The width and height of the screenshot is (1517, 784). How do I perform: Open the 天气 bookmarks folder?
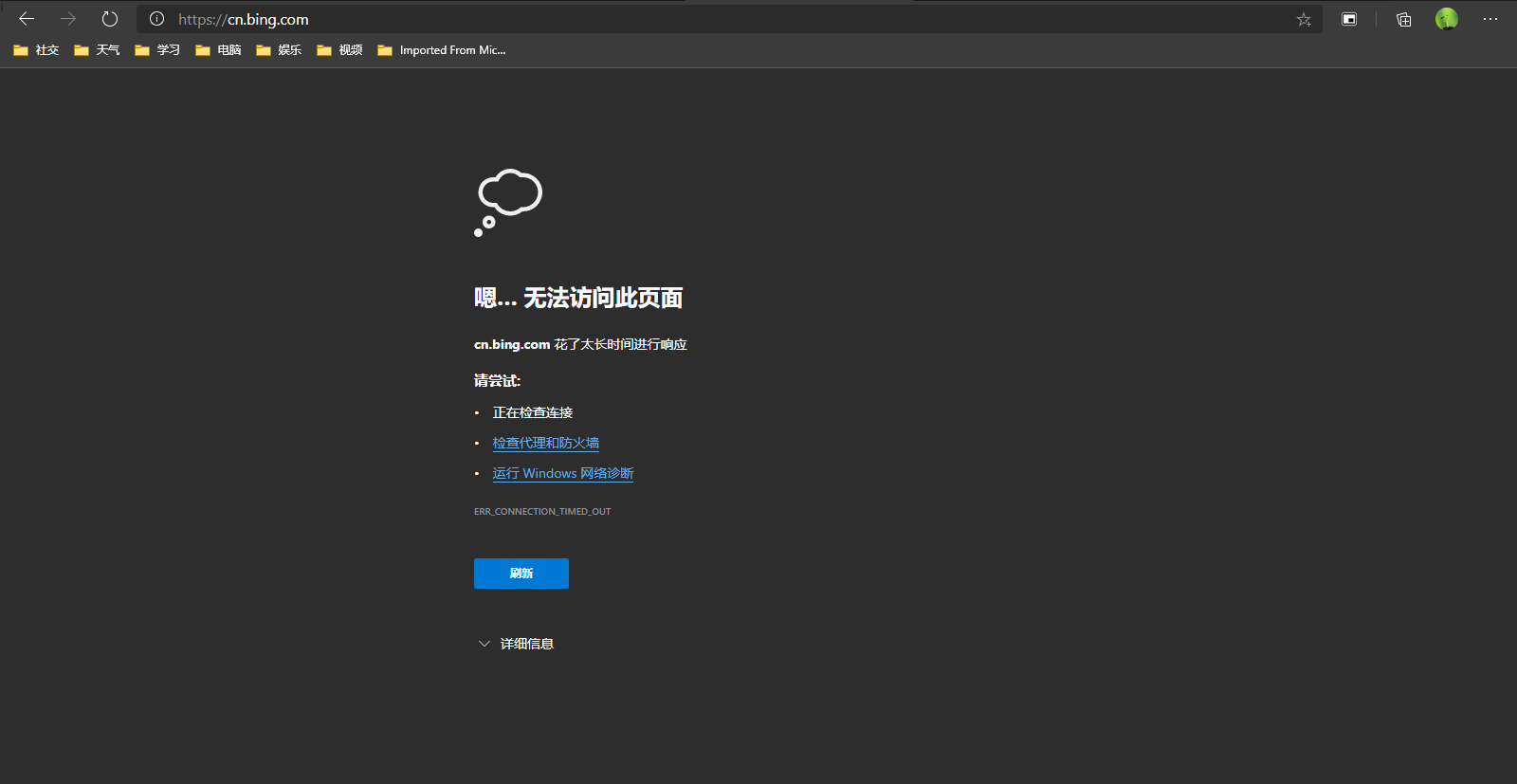point(97,50)
